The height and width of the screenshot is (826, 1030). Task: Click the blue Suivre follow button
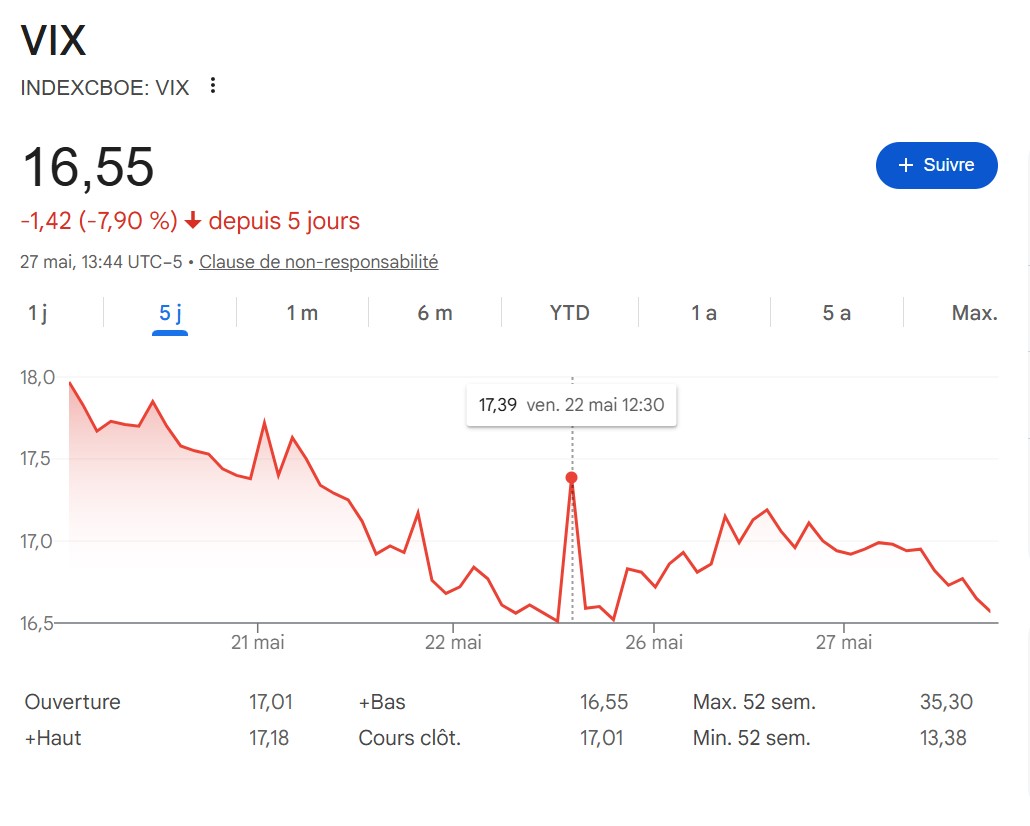click(x=936, y=165)
